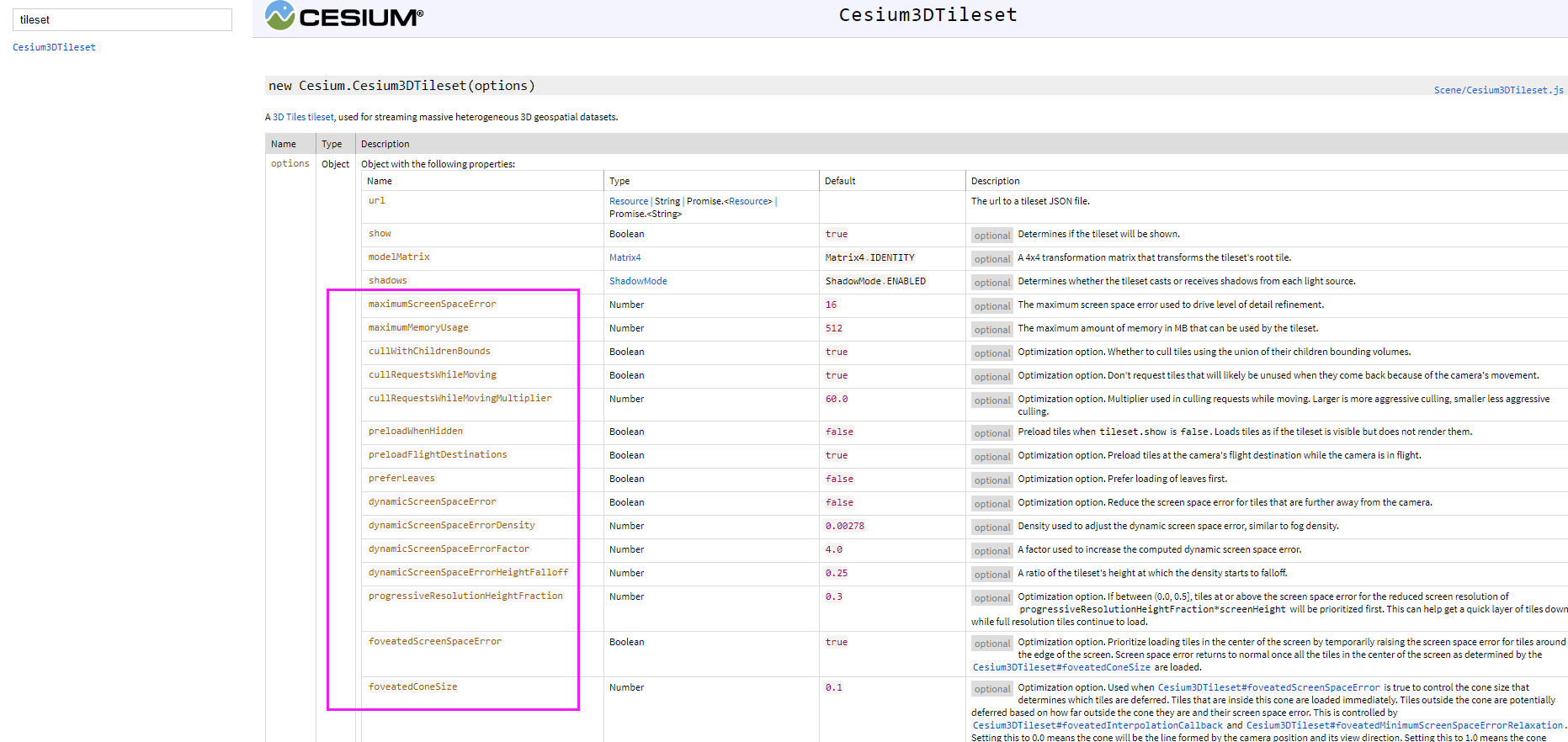Select the 'url' parameter name
This screenshot has width=1568, height=742.
coord(376,200)
